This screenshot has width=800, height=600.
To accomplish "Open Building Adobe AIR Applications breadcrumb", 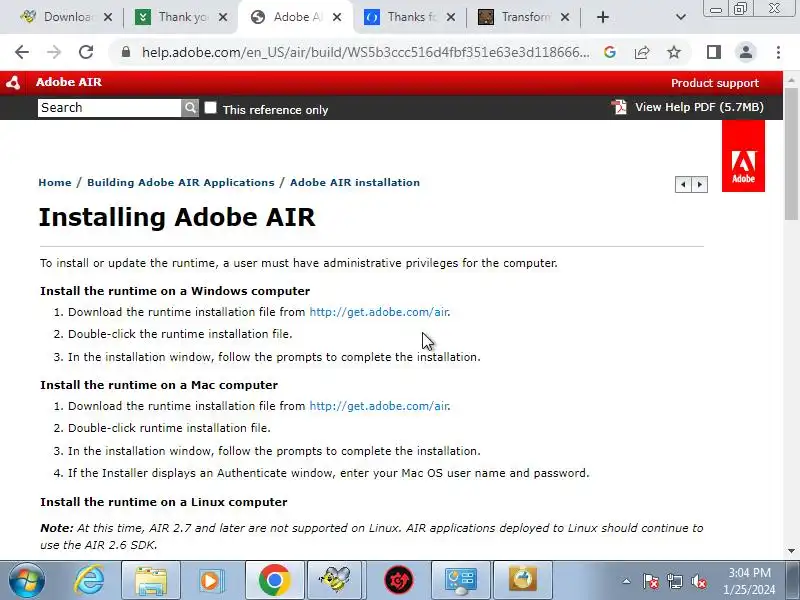I will (x=181, y=183).
